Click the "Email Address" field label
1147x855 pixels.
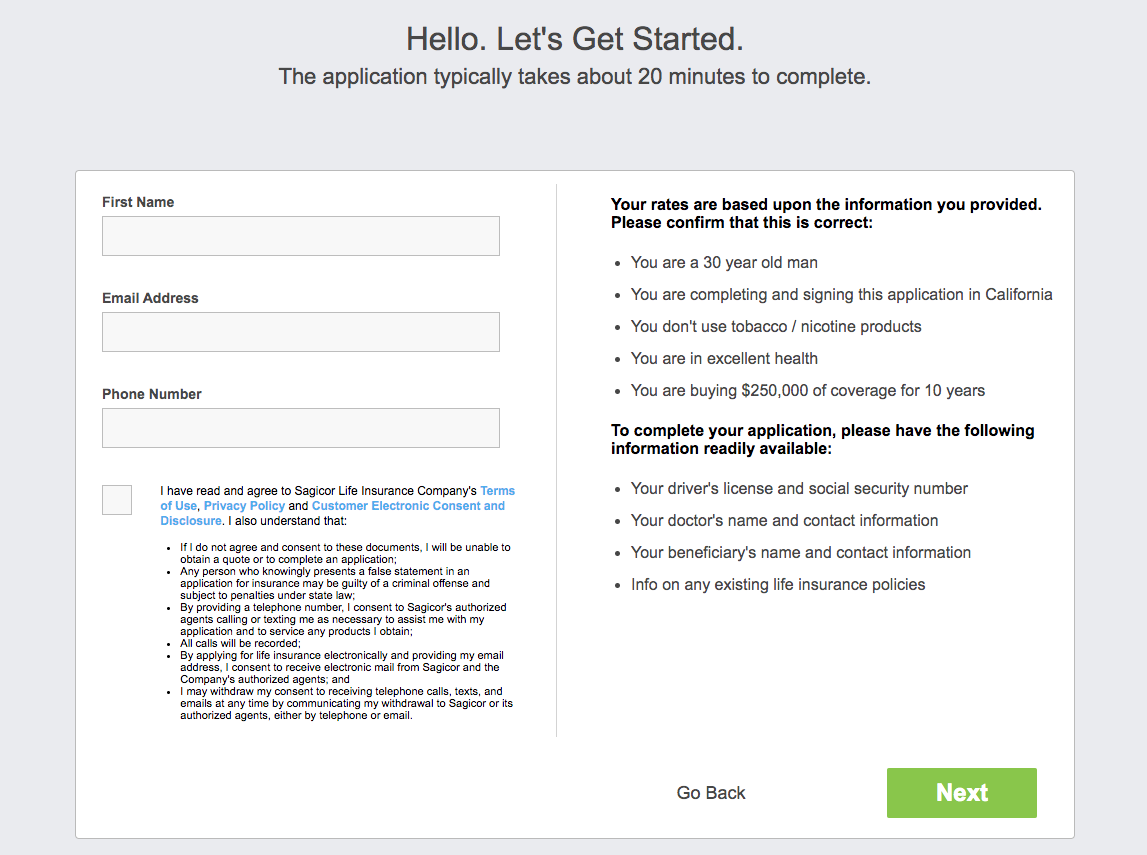(x=150, y=298)
